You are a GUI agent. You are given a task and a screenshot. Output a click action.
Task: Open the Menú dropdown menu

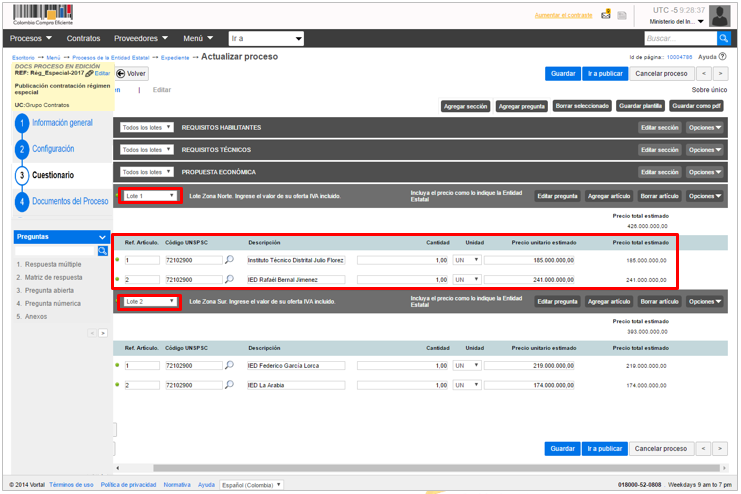point(198,38)
